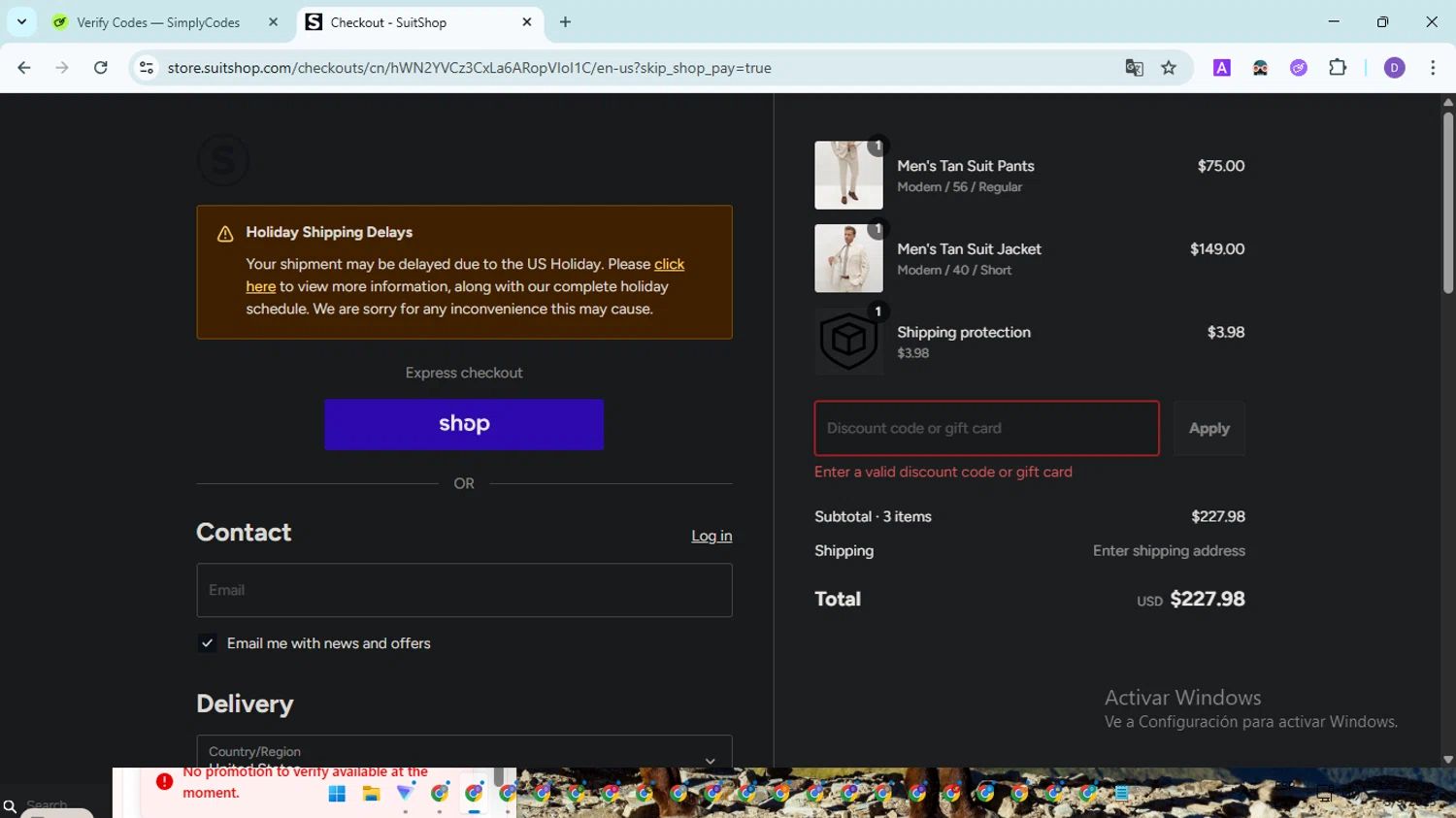
Task: Click the red error alert icon
Action: pos(164,781)
